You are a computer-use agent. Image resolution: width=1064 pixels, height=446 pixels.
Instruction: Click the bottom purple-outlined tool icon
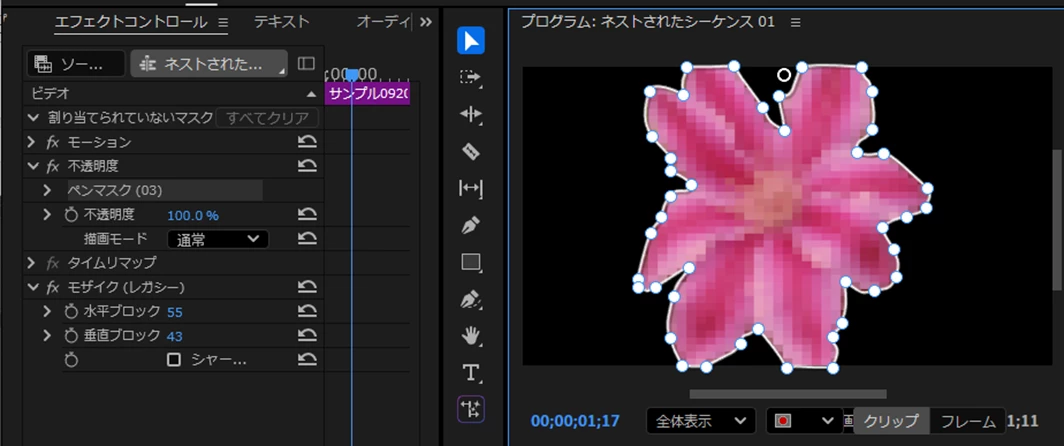[x=471, y=409]
